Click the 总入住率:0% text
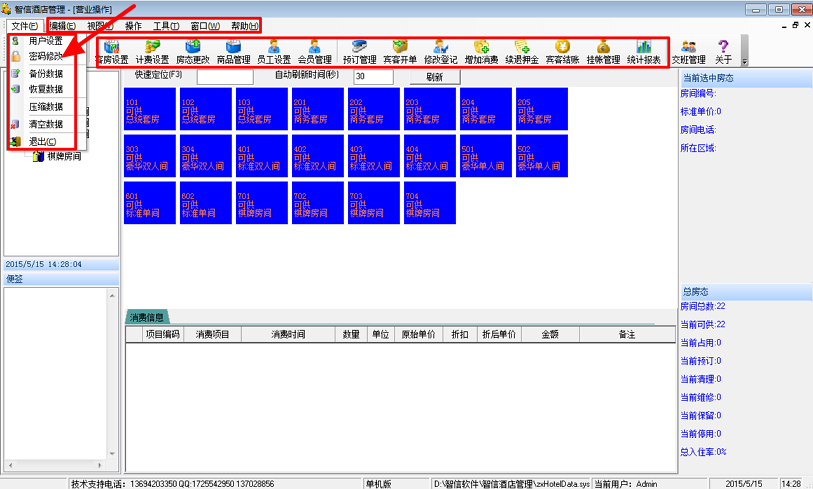813x489 pixels. (703, 452)
